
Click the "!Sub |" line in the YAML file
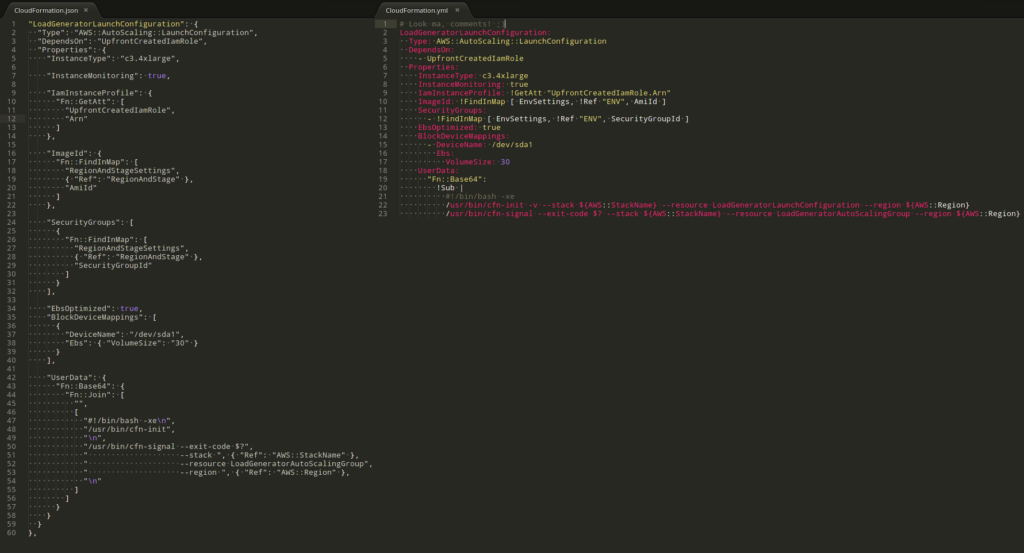pyautogui.click(x=447, y=187)
